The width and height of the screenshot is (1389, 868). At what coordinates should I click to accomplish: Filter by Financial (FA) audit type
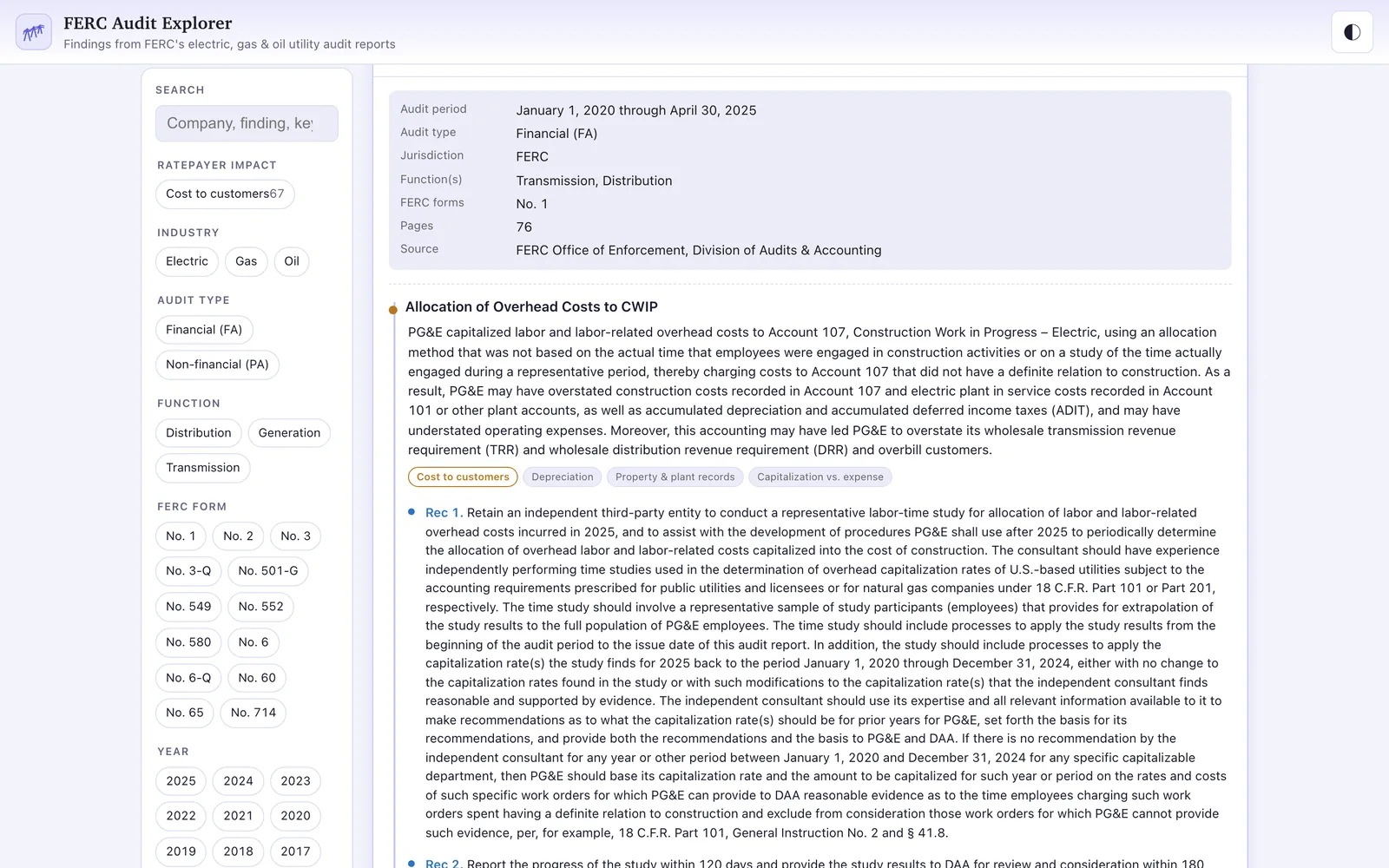tap(204, 330)
